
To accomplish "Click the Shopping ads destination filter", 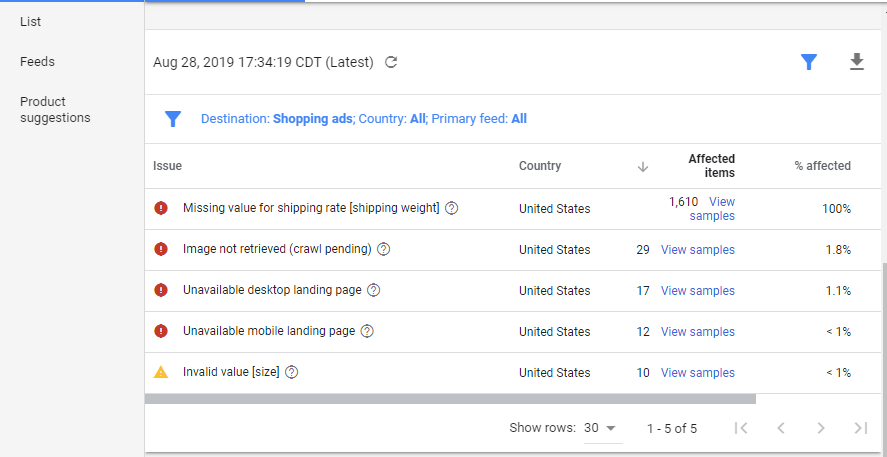I will [x=313, y=119].
